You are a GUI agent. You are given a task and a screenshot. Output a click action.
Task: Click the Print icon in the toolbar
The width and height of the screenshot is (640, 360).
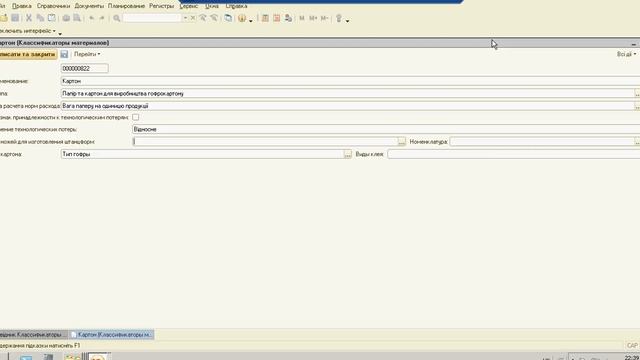coord(66,18)
